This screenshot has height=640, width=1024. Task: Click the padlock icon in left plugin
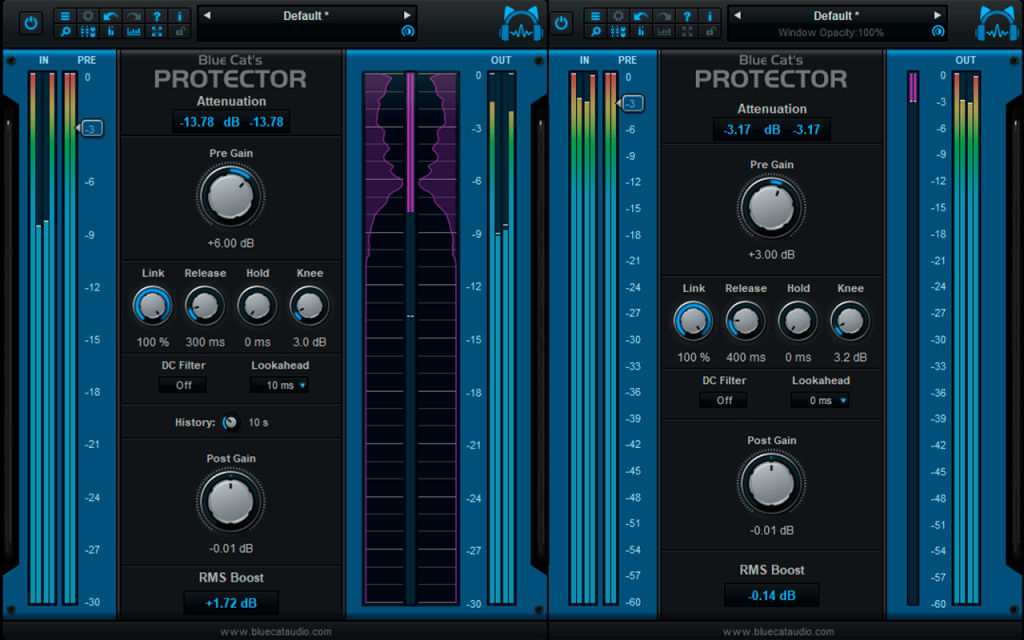[180, 31]
